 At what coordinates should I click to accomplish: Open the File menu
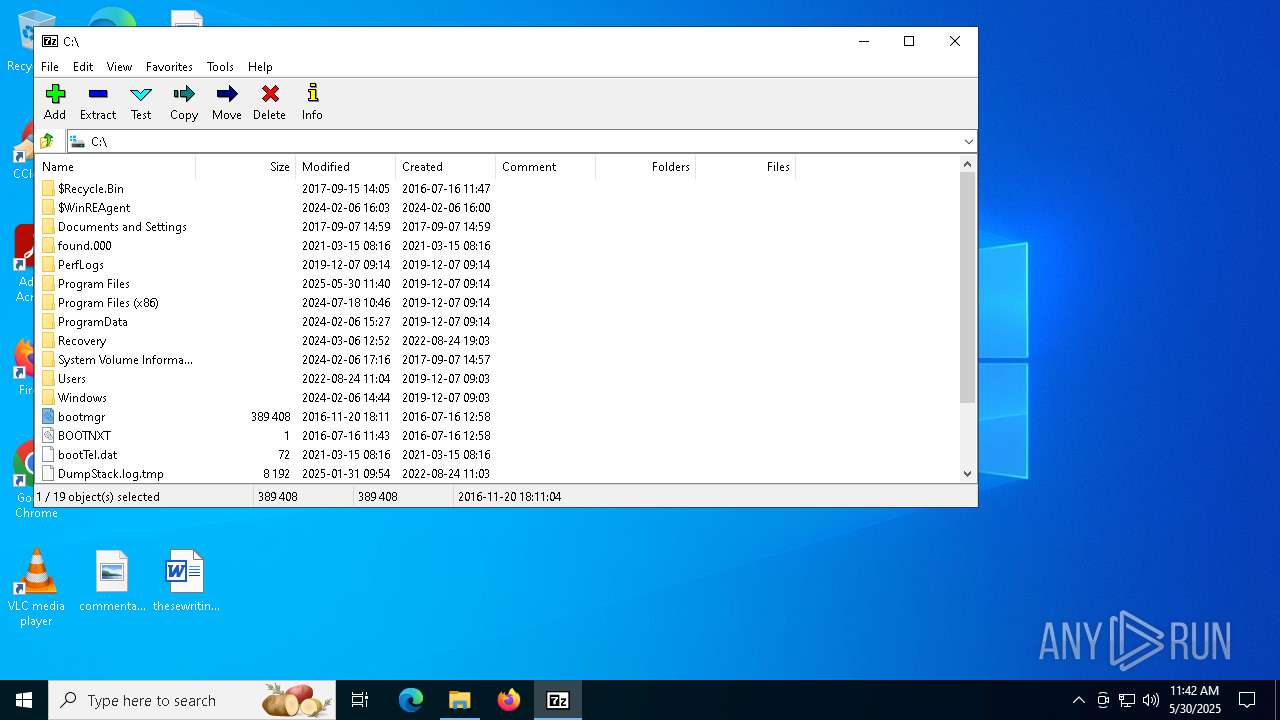(50, 67)
